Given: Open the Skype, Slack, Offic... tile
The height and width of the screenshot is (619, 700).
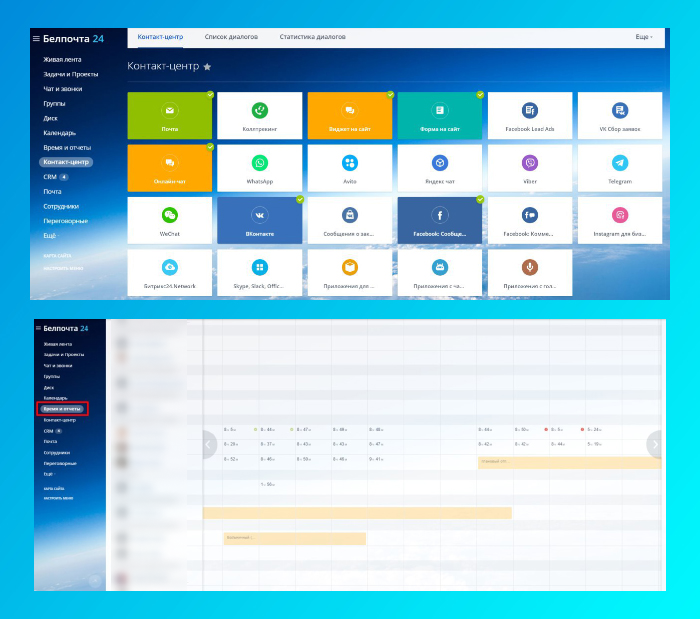Looking at the screenshot, I should [x=259, y=273].
